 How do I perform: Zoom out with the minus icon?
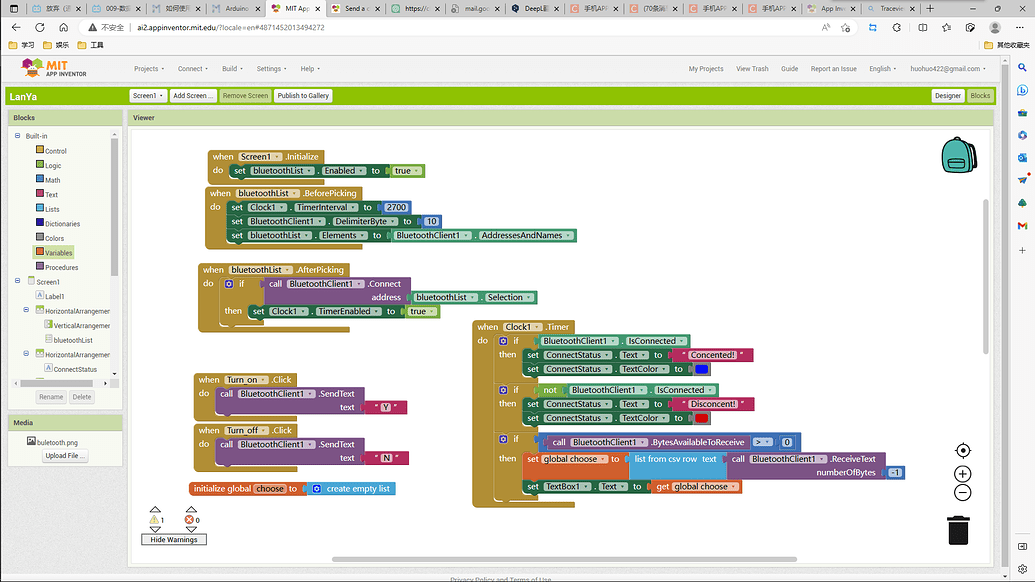coord(962,492)
